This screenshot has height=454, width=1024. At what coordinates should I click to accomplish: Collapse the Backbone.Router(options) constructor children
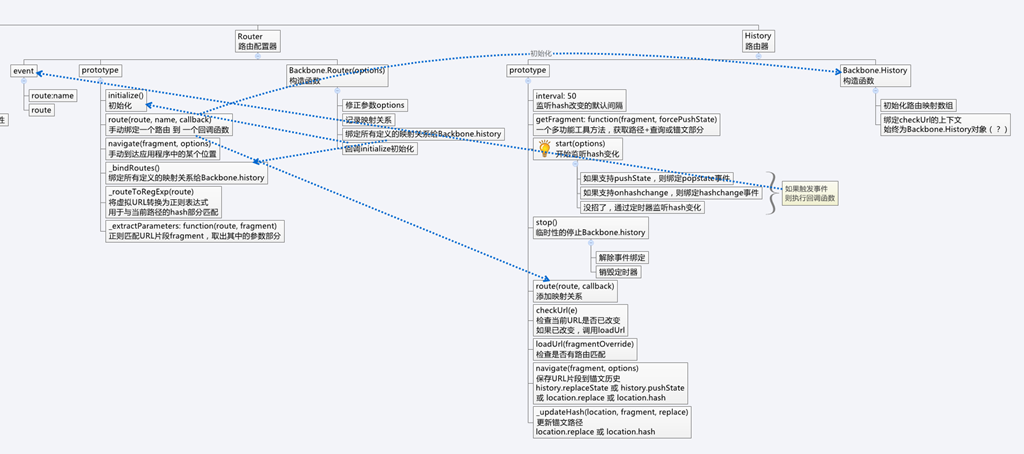(x=337, y=91)
